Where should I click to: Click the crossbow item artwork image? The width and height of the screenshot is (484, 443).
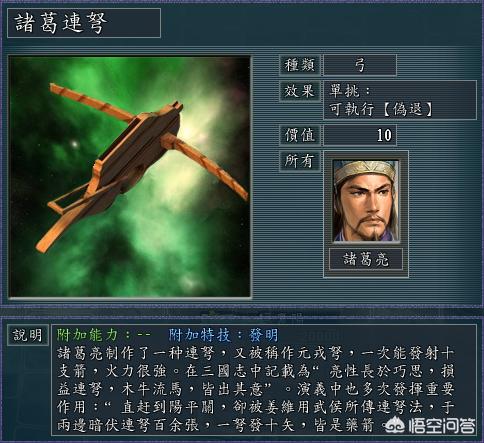pos(130,176)
